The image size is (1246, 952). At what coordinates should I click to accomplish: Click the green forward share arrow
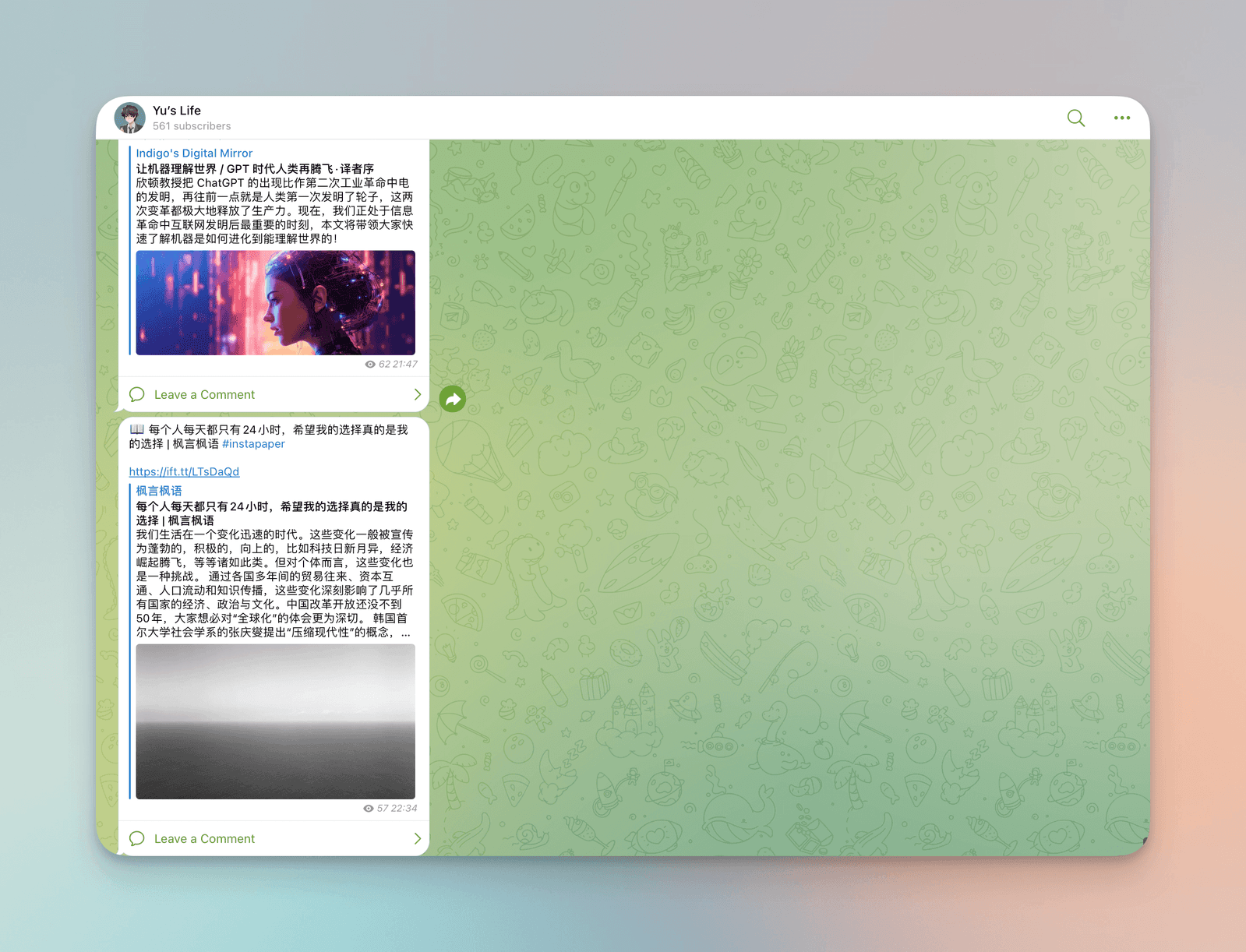453,399
